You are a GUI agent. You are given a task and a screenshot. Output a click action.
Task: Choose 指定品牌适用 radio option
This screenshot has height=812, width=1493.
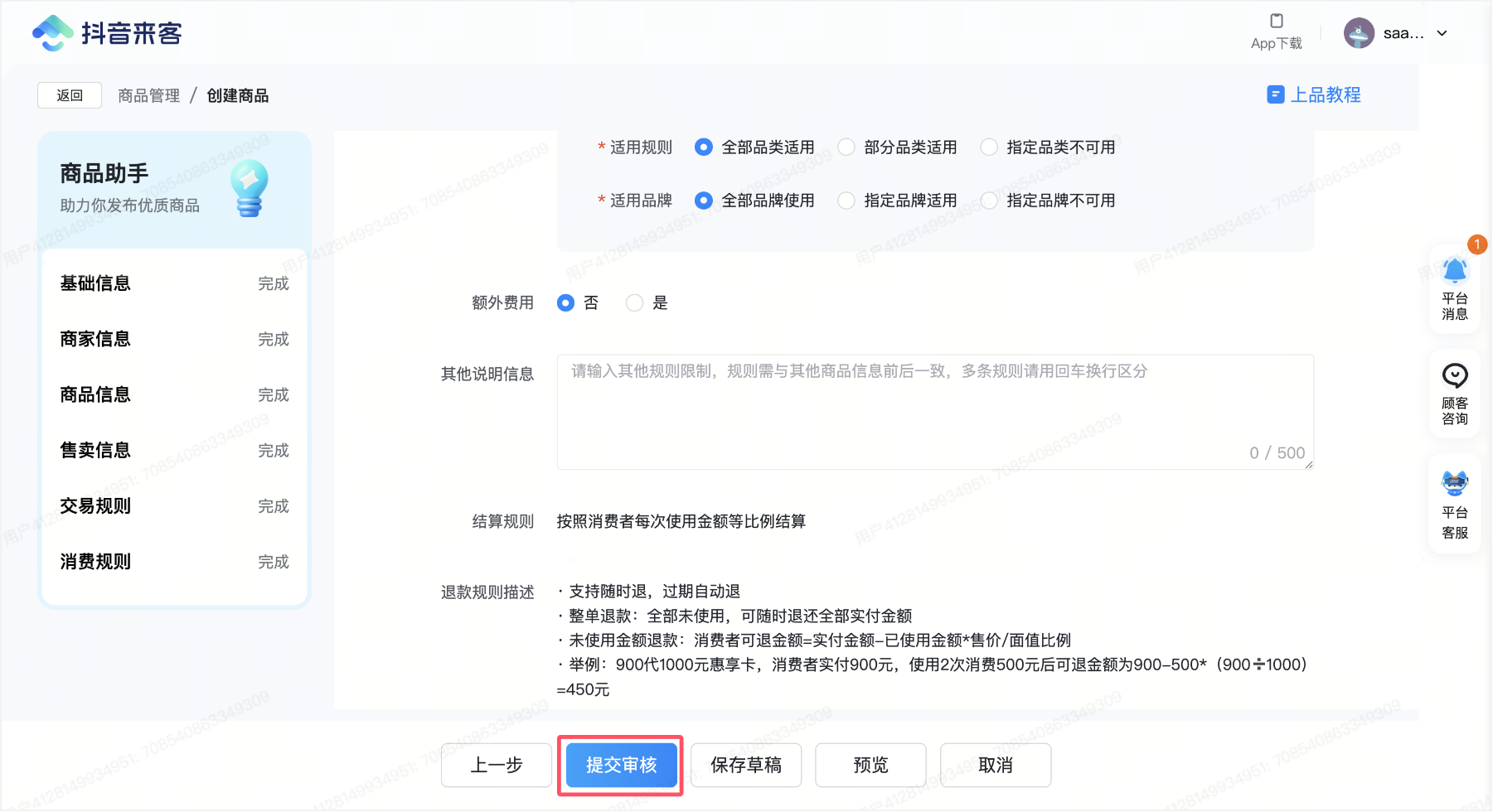(x=846, y=200)
